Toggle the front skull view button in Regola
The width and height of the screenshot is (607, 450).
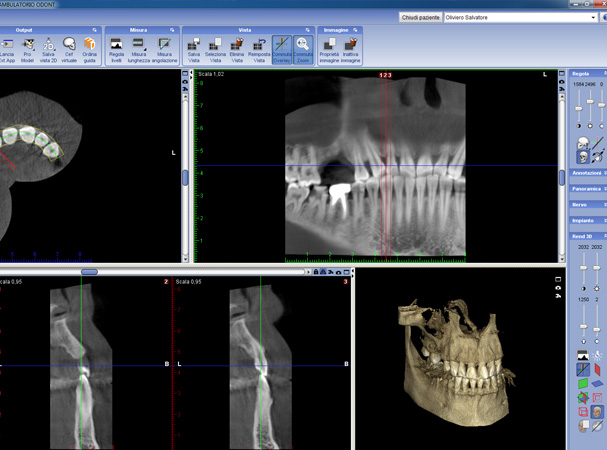(583, 157)
